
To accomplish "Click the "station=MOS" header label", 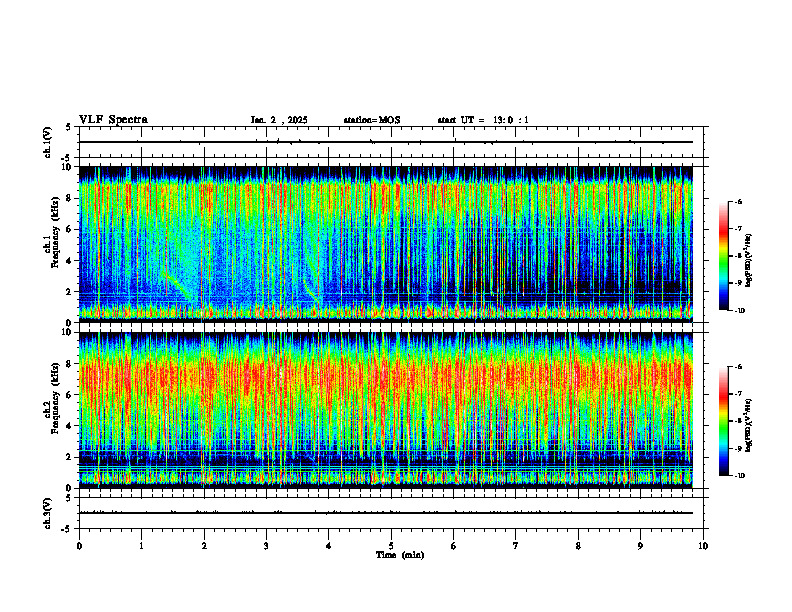I will tap(372, 120).
